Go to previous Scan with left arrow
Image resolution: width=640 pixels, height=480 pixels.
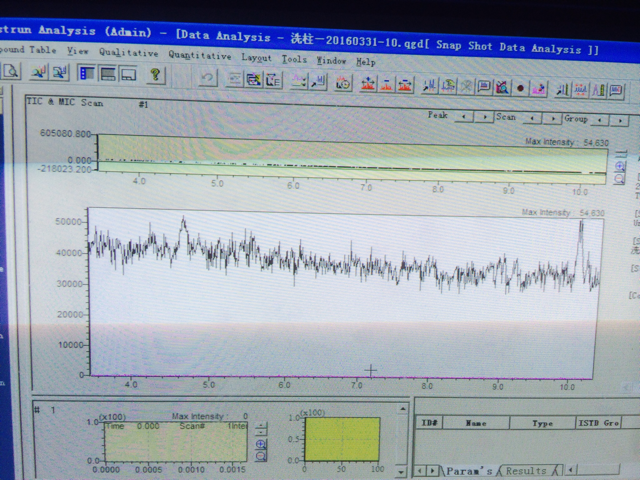[532, 118]
